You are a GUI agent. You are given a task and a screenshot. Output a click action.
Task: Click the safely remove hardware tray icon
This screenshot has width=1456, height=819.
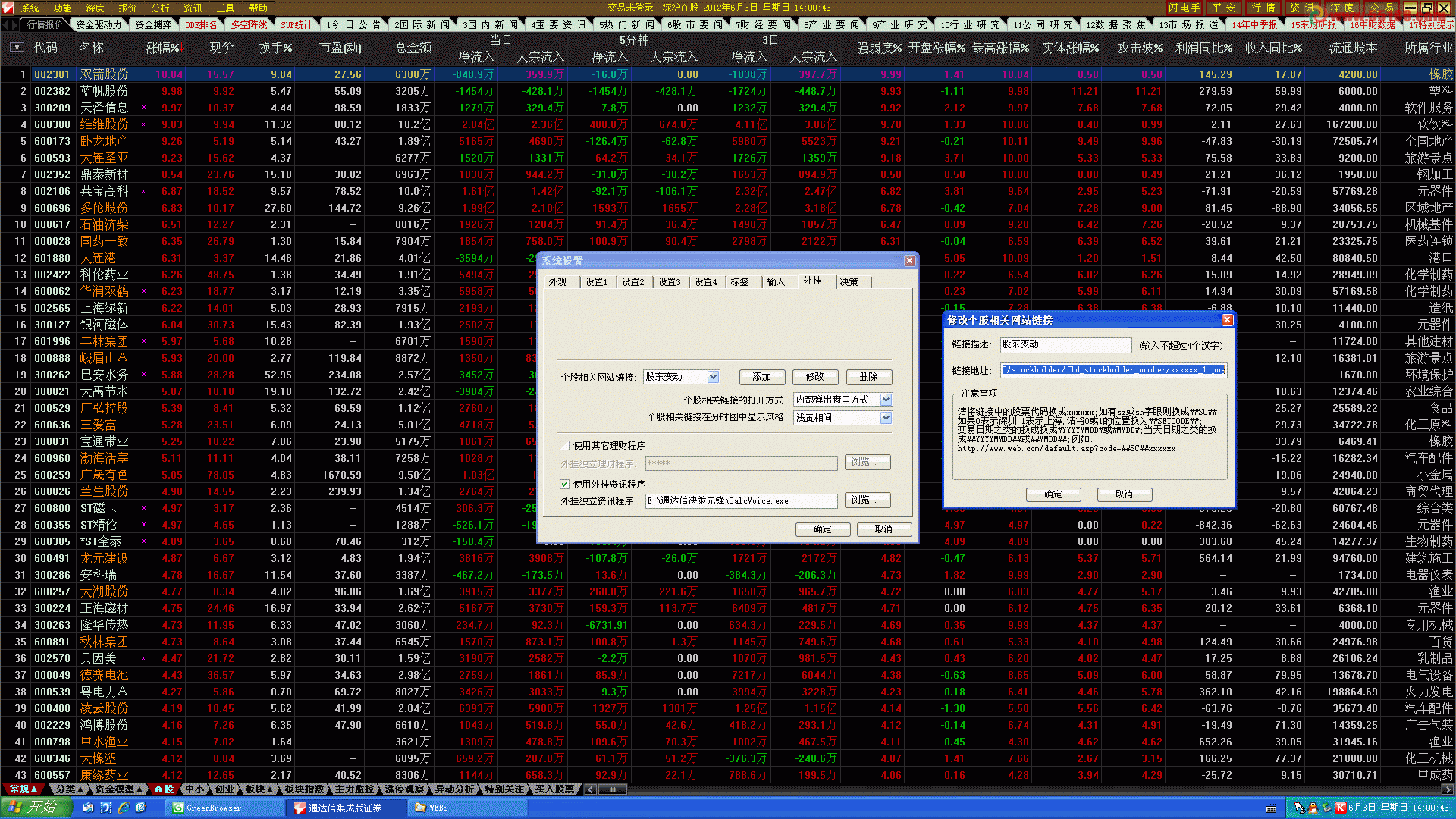pyautogui.click(x=1327, y=808)
